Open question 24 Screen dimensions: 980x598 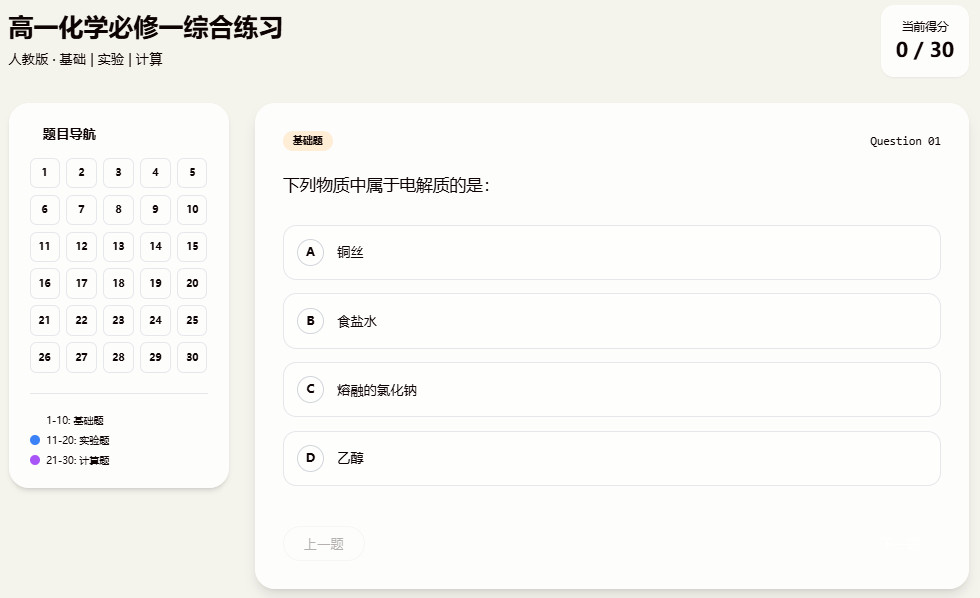coord(155,320)
